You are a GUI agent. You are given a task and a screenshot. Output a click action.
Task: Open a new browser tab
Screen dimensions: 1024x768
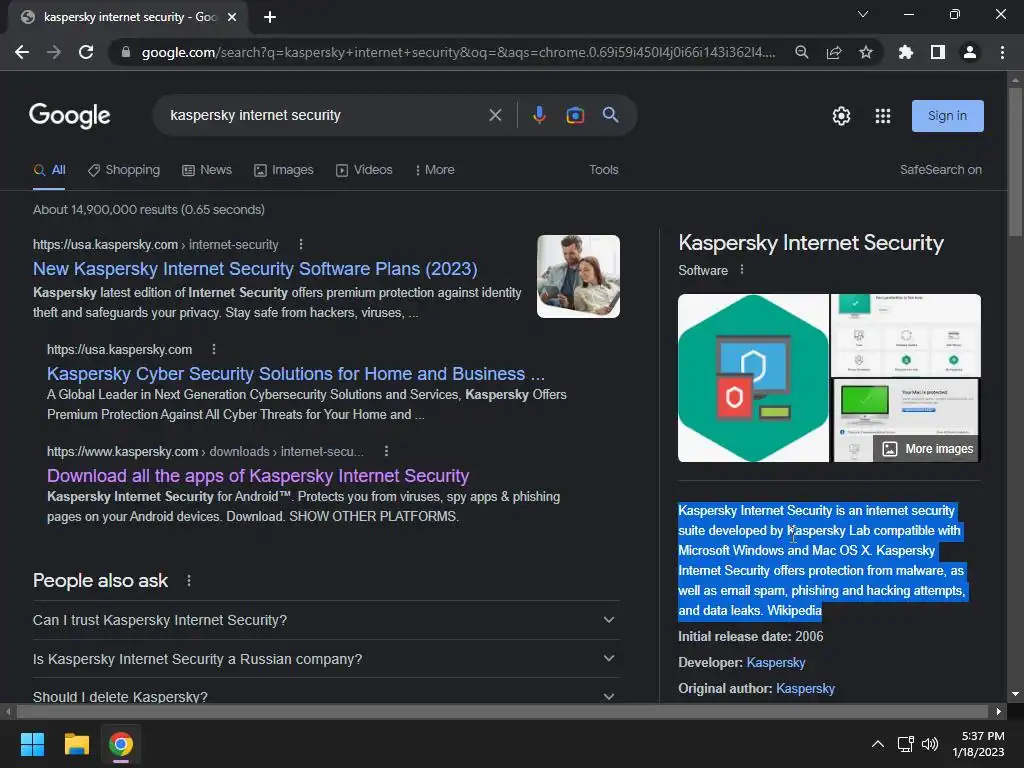[270, 17]
